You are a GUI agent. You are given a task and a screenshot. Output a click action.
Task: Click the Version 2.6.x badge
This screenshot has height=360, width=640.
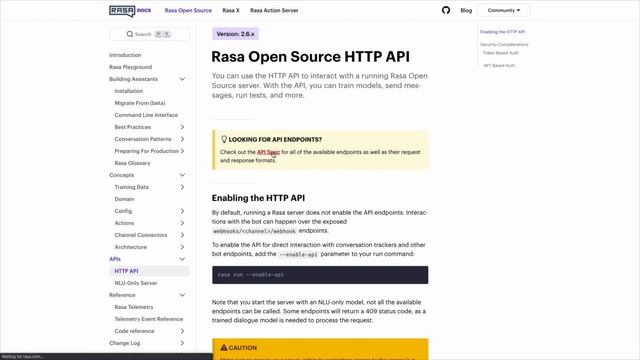pos(235,34)
